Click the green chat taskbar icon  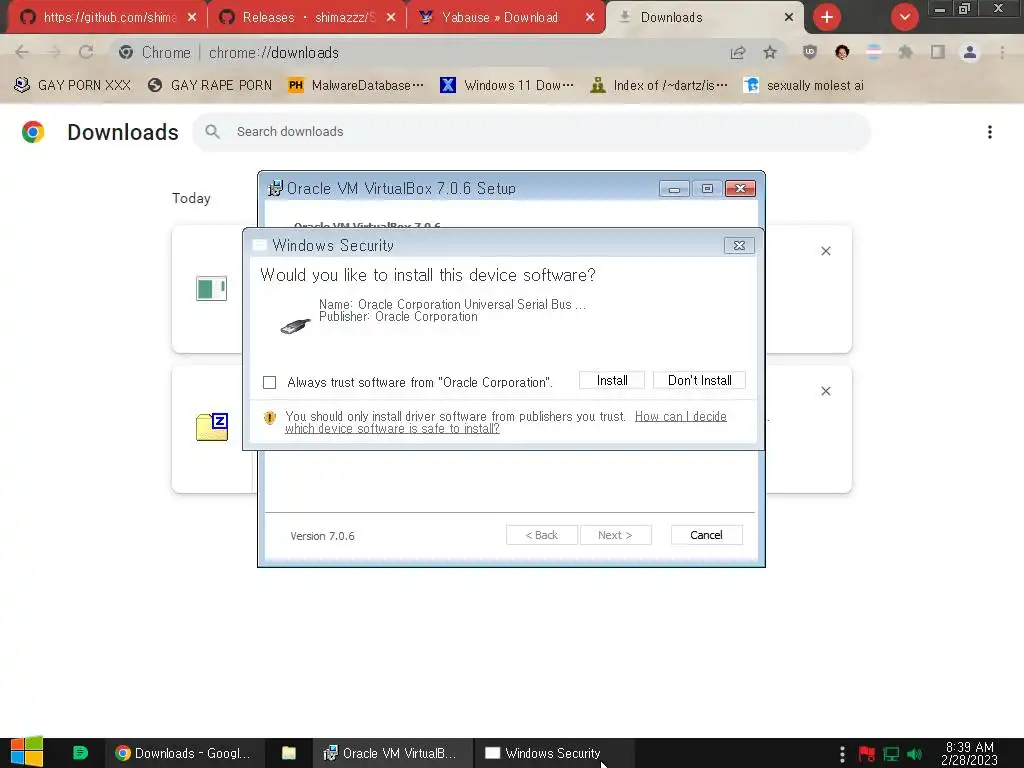80,753
